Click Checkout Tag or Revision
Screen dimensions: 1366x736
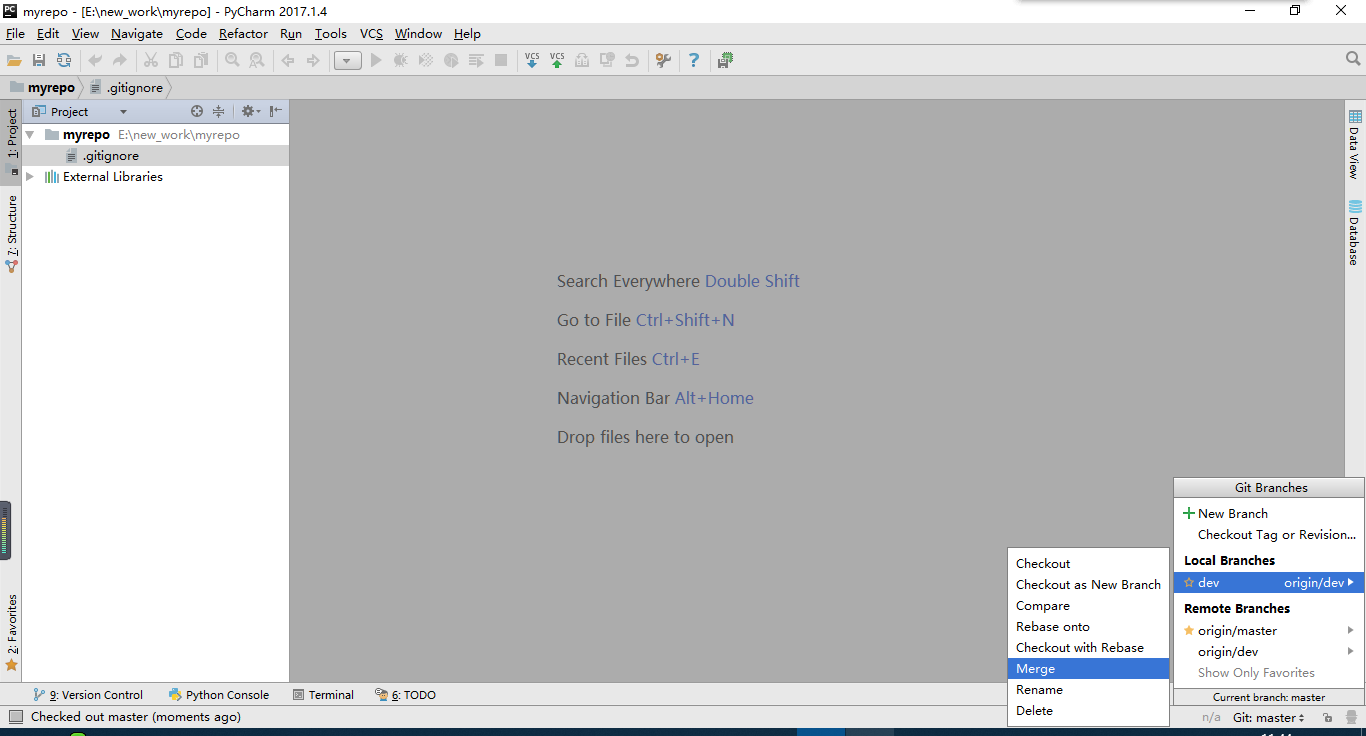coord(1269,535)
